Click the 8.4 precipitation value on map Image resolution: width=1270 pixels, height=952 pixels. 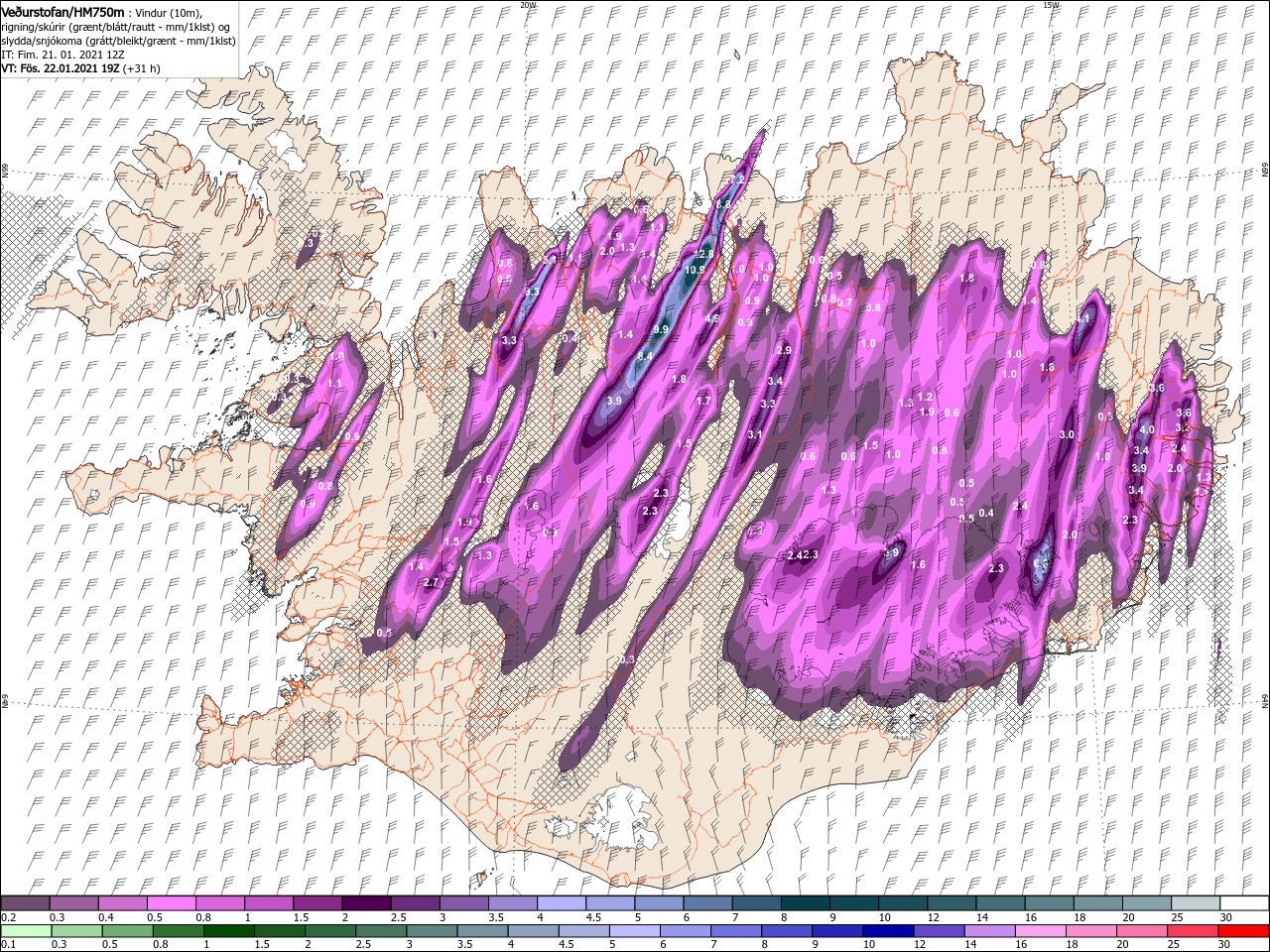[x=645, y=356]
